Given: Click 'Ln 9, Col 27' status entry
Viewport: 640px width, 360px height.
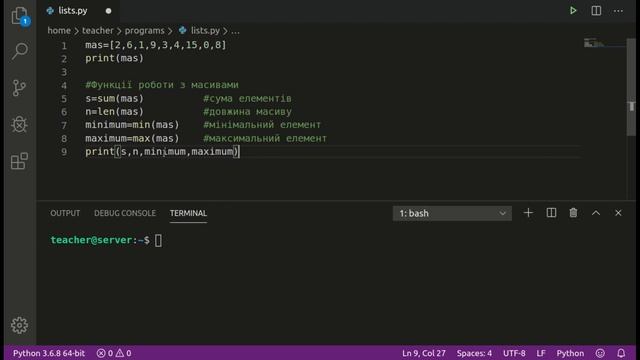Looking at the screenshot, I should tap(424, 353).
